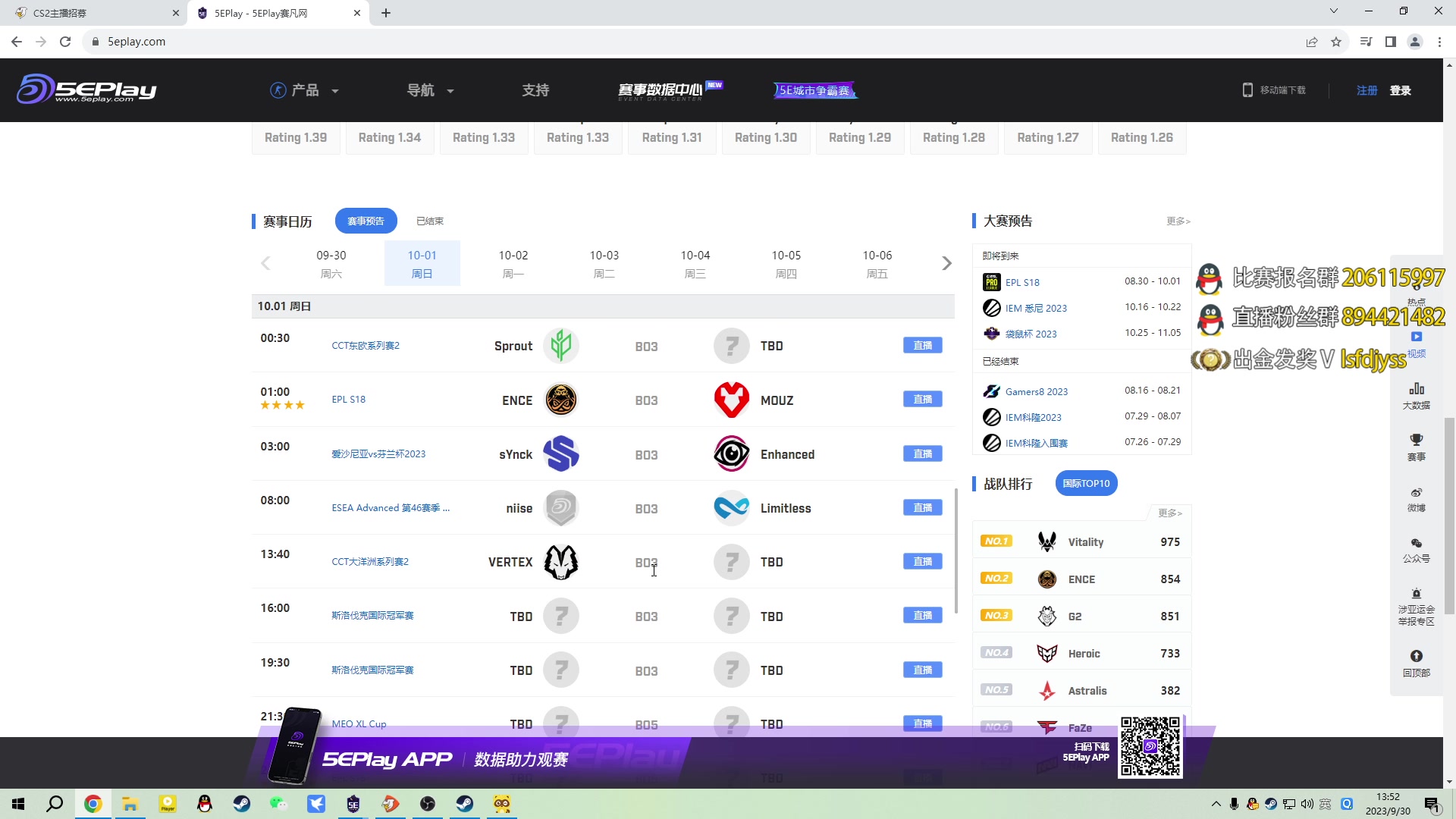Screen dimensions: 1456x819
Task: Open the 5E城市争霸赛 banner link
Action: (x=815, y=90)
